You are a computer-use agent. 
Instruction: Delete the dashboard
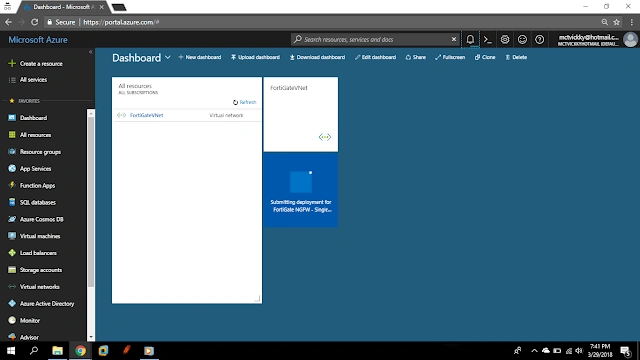pyautogui.click(x=516, y=57)
